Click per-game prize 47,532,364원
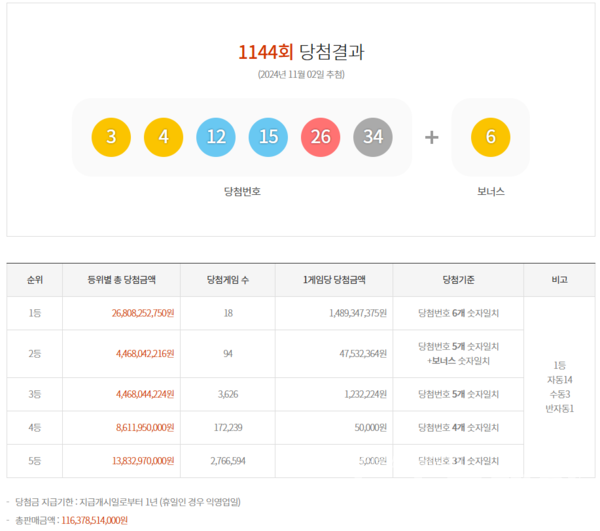Viewport: 600px width, 531px height. click(363, 353)
